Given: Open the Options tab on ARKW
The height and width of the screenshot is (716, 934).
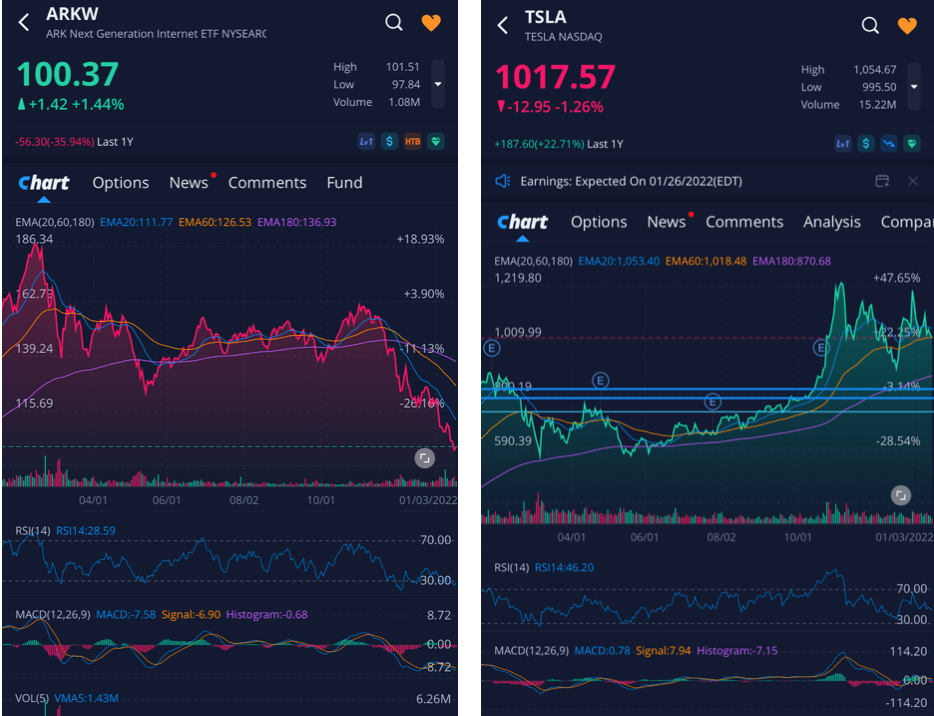Looking at the screenshot, I should coord(120,183).
